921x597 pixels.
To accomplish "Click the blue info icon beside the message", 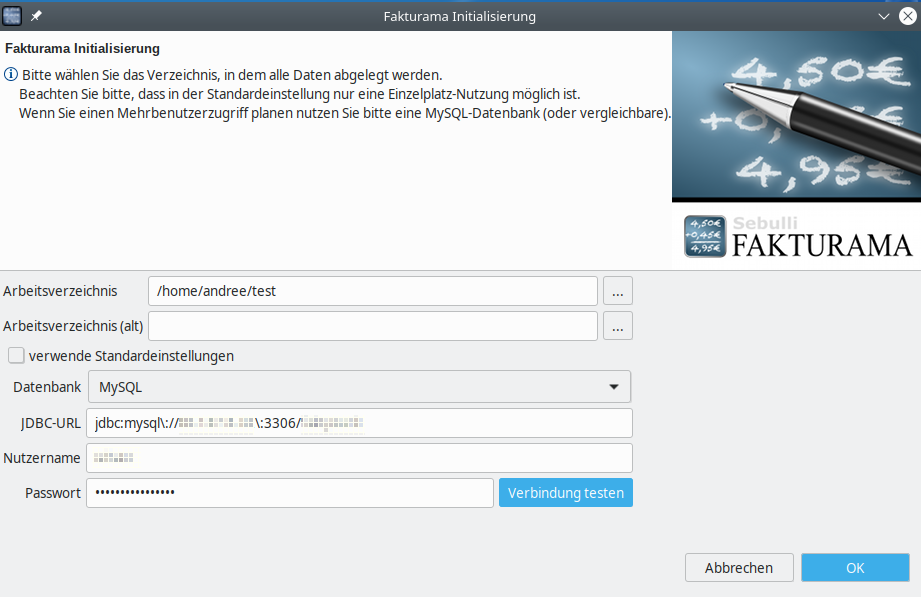I will [x=11, y=75].
